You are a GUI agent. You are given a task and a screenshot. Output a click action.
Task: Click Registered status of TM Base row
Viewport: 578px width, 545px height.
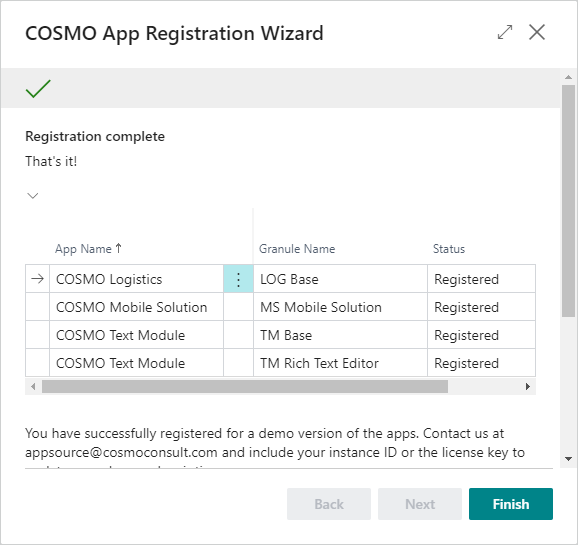481,335
